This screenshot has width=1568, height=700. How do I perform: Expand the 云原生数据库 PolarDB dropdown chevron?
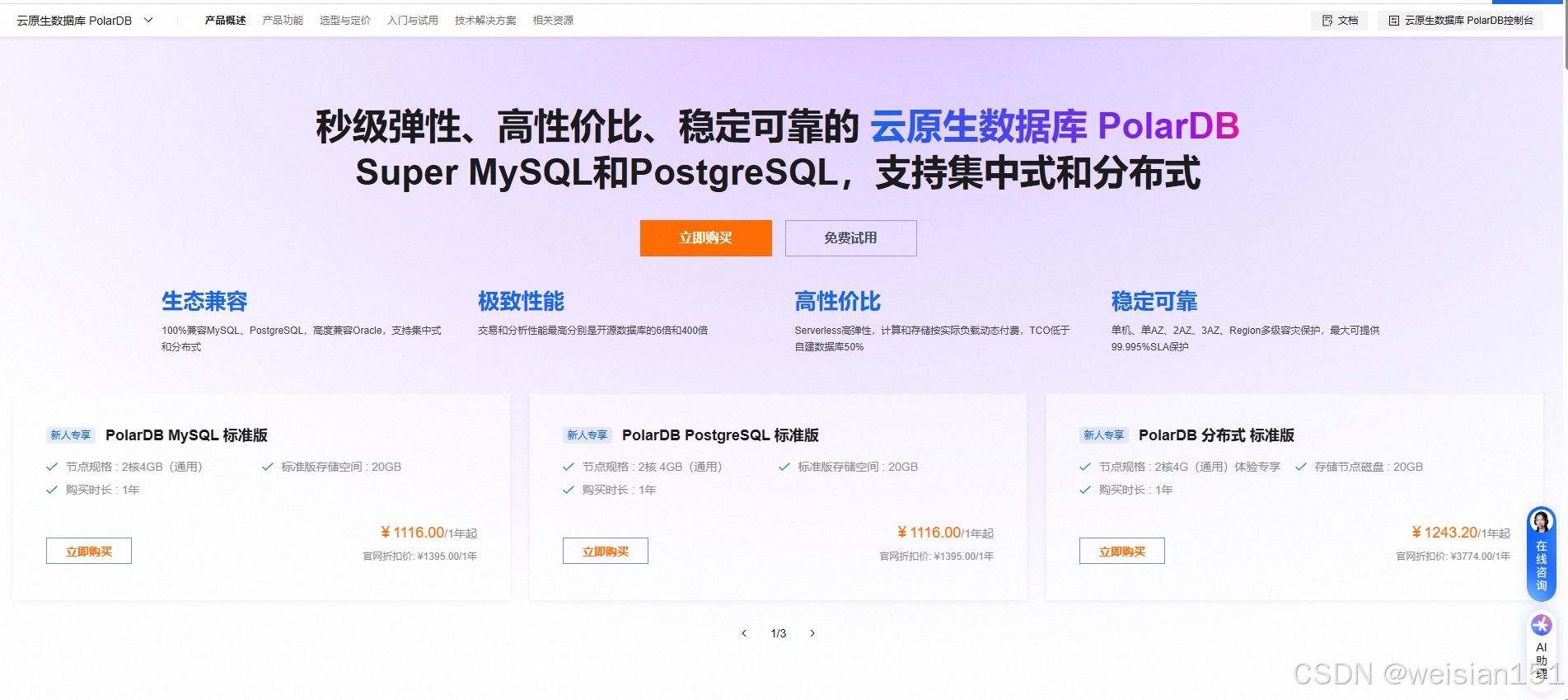pos(148,20)
